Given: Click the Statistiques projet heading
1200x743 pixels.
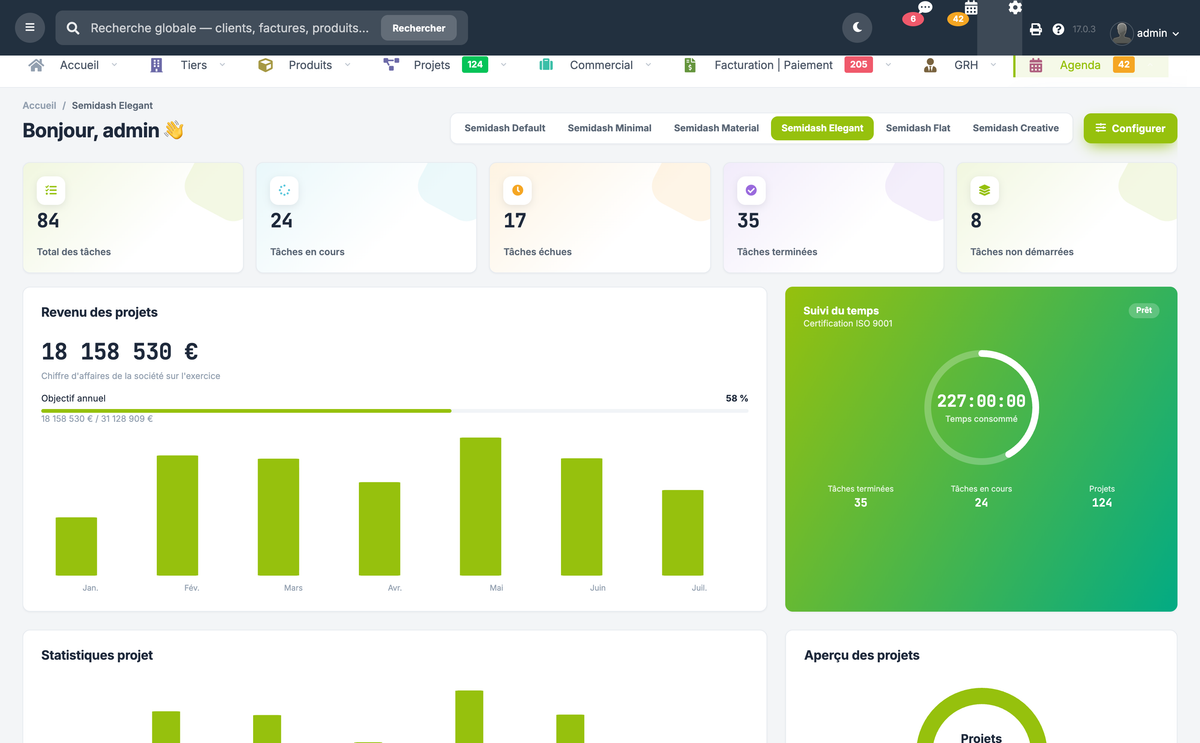Looking at the screenshot, I should 97,656.
